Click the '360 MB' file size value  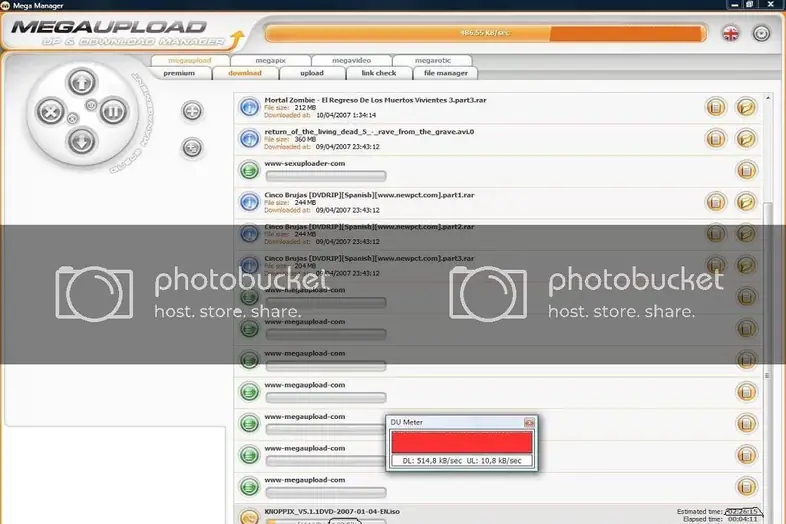(x=305, y=139)
